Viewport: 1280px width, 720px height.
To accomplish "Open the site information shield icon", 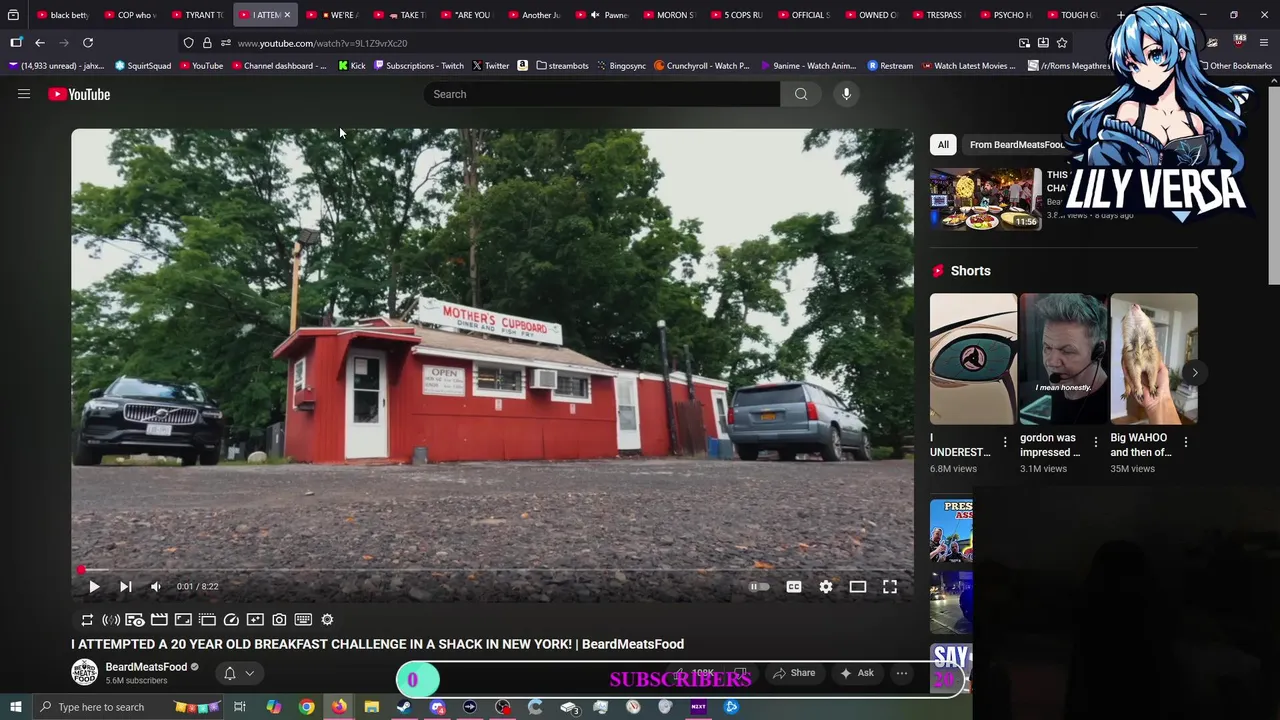I will [x=188, y=43].
